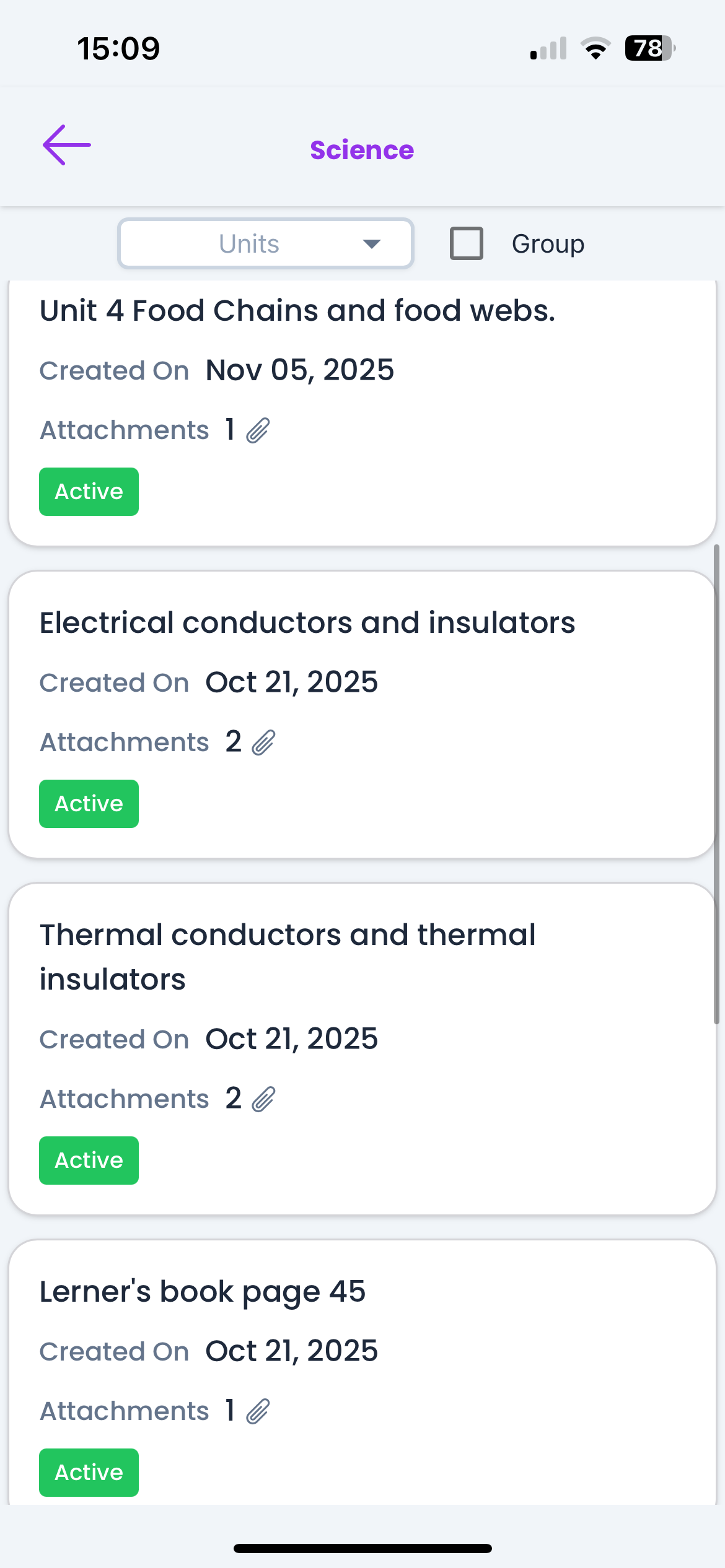Click paperclip icon on Electrical conductors card
Viewport: 725px width, 1568px height.
point(263,743)
